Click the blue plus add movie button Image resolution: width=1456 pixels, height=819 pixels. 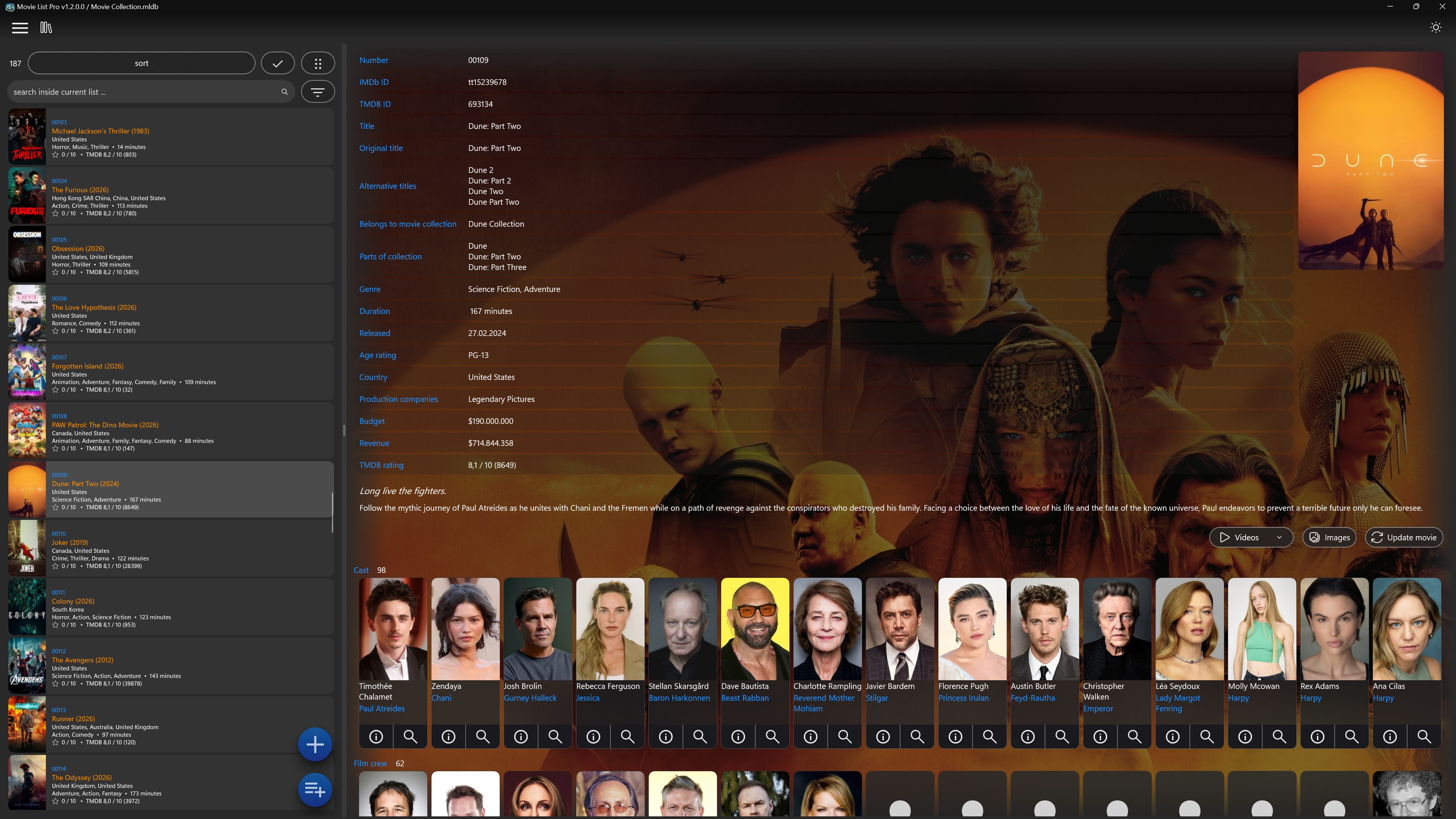click(x=315, y=744)
